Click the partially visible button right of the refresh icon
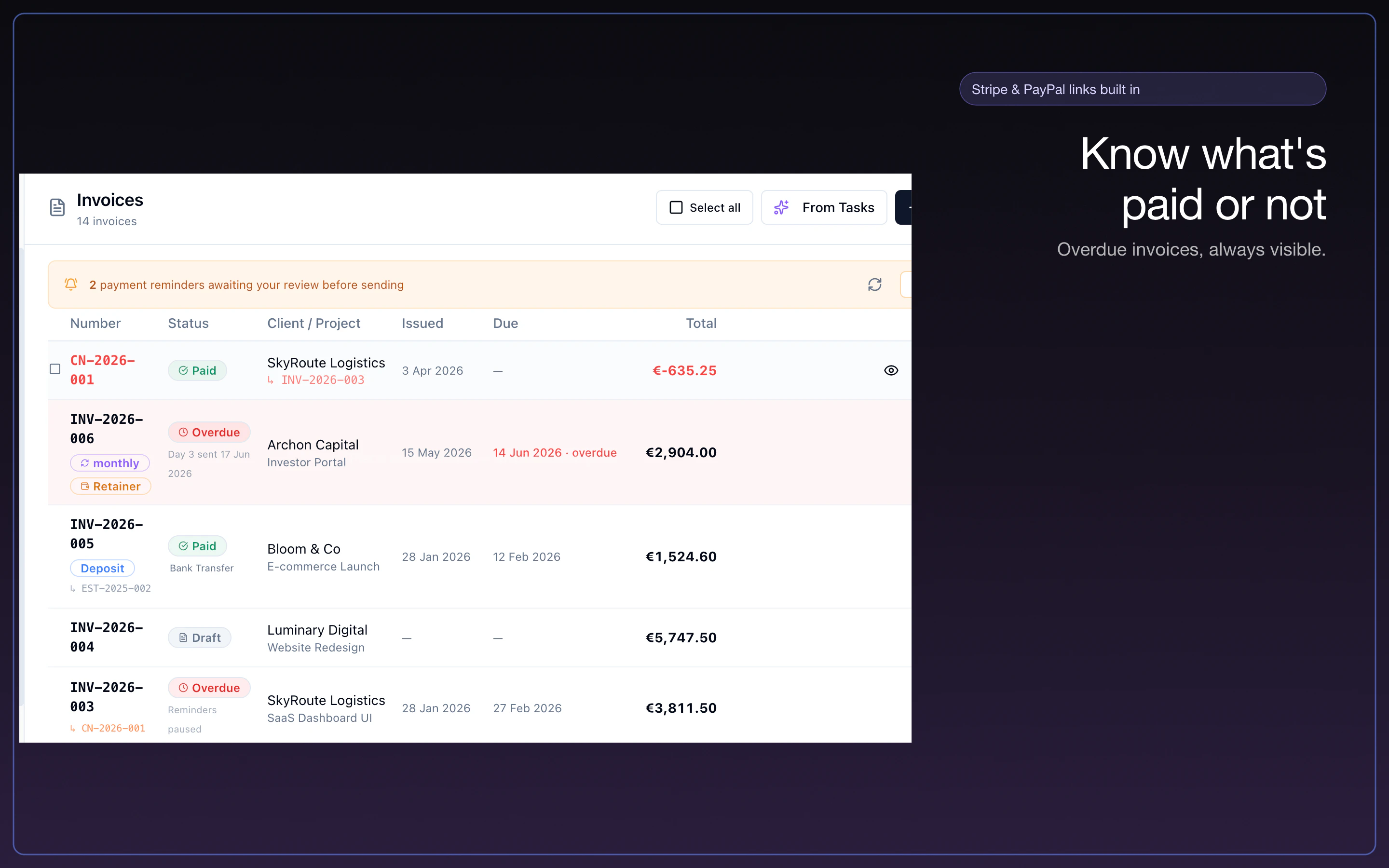The height and width of the screenshot is (868, 1389). point(906,285)
